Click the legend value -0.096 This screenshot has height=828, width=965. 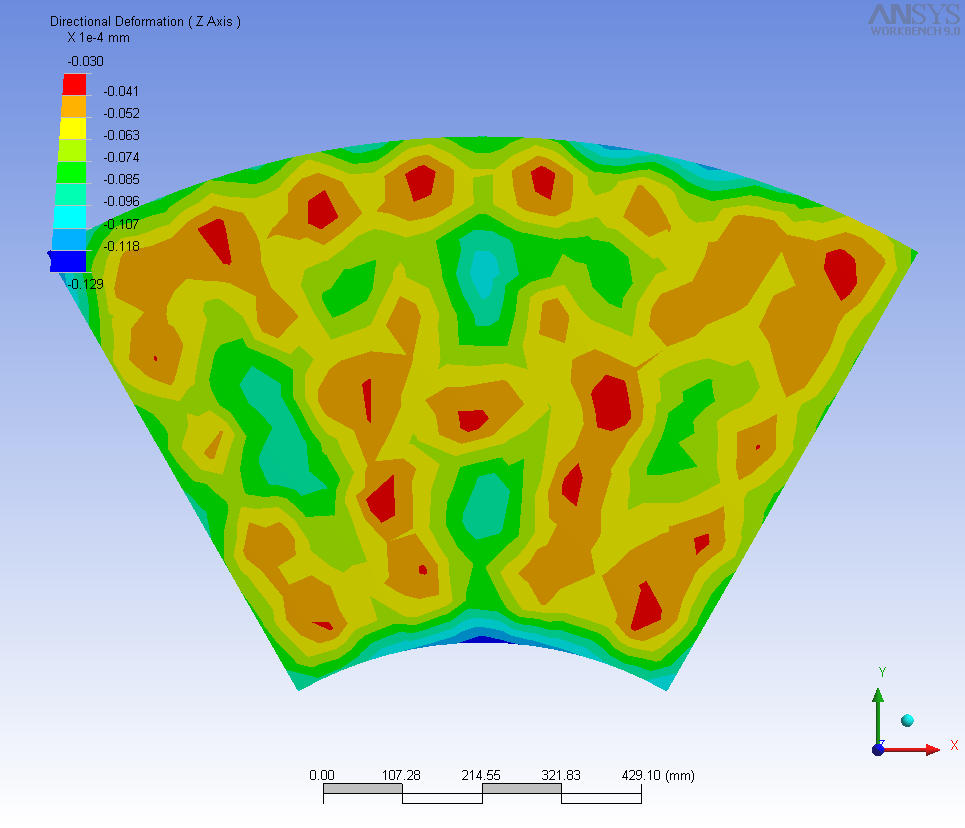pos(121,201)
